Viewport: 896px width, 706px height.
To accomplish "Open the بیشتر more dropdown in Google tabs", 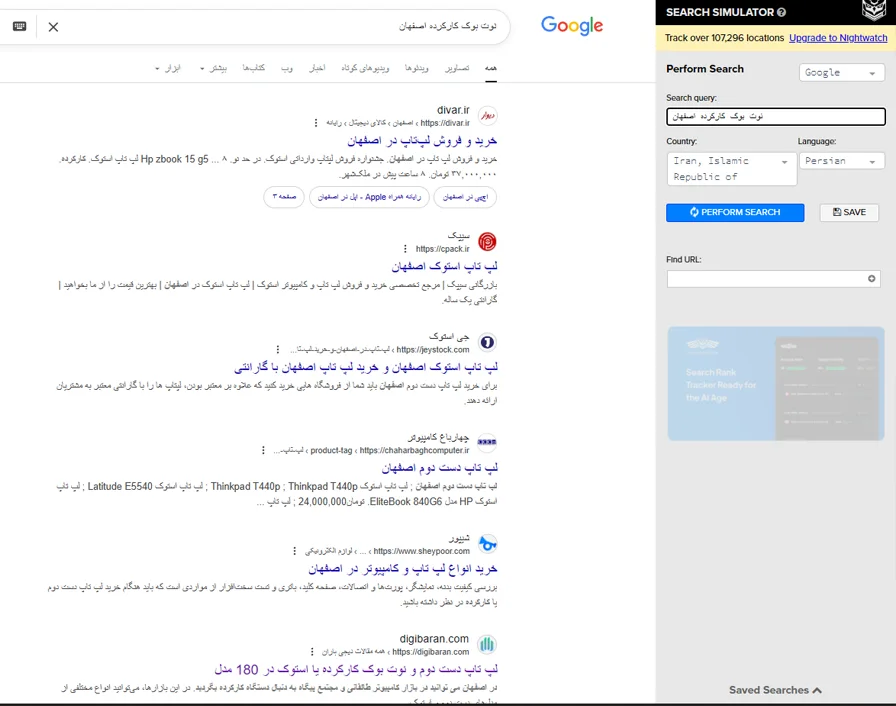I will tap(213, 69).
